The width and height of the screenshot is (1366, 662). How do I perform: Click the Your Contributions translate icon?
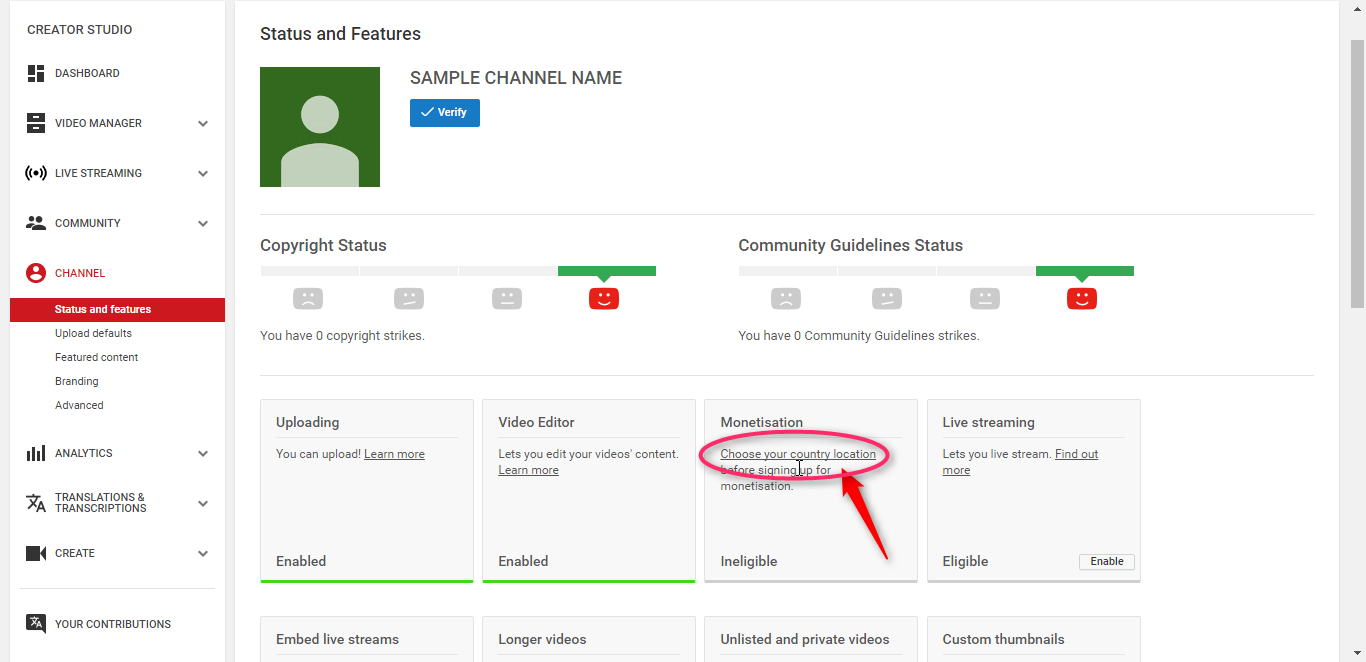(x=36, y=624)
